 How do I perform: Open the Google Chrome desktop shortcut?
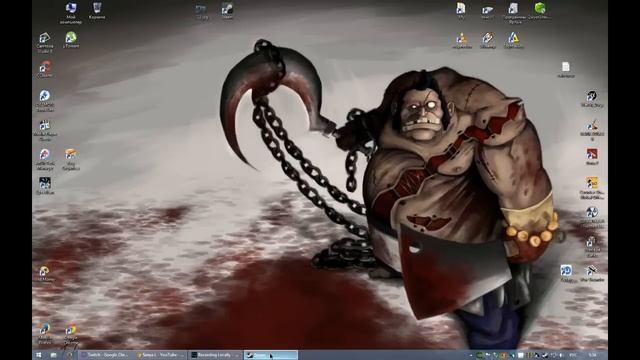pos(71,335)
